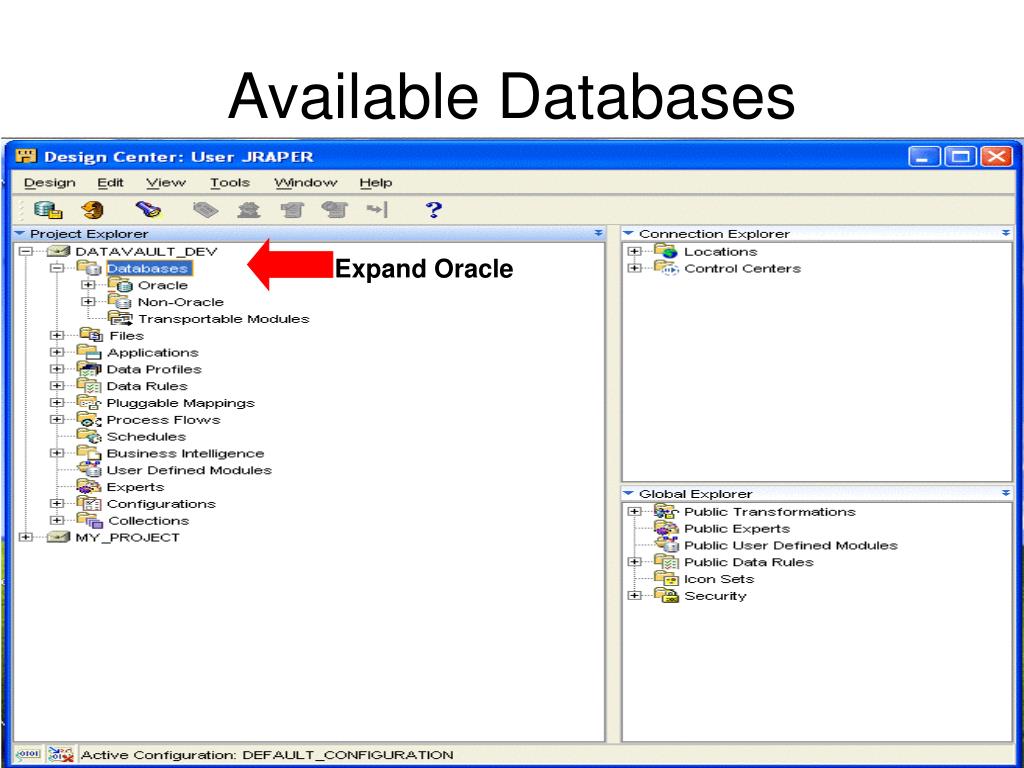This screenshot has width=1024, height=768.
Task: Click the Icon Sets folder icon
Action: pos(667,579)
